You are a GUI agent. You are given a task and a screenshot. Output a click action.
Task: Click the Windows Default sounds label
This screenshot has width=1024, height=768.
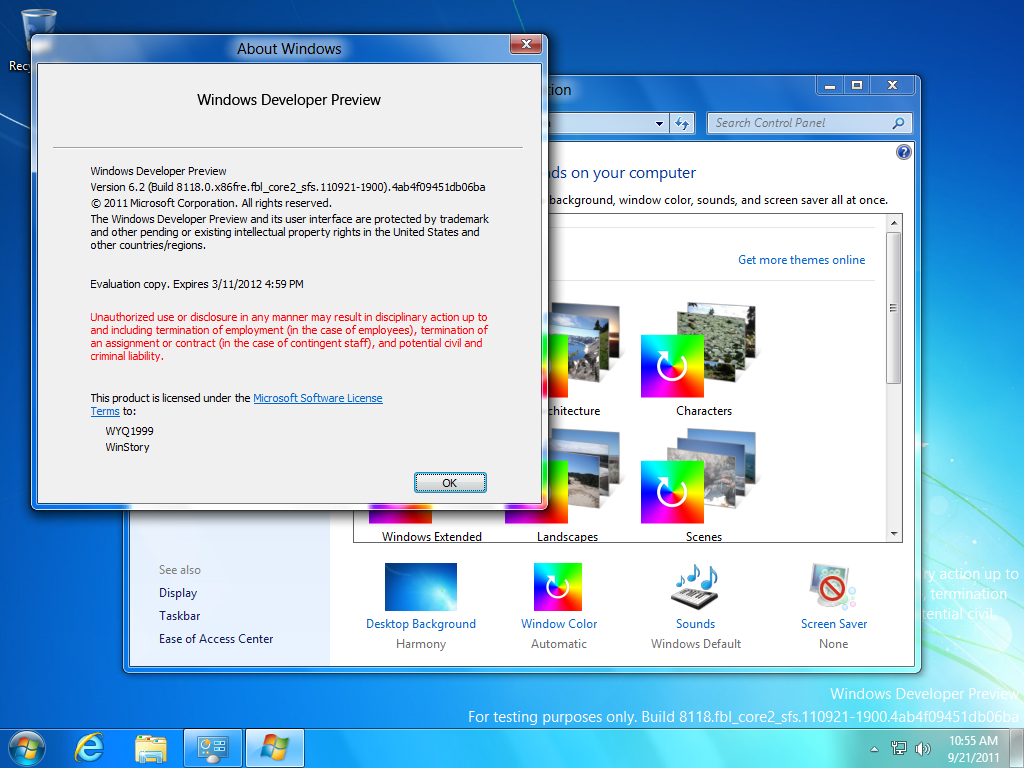pyautogui.click(x=696, y=644)
